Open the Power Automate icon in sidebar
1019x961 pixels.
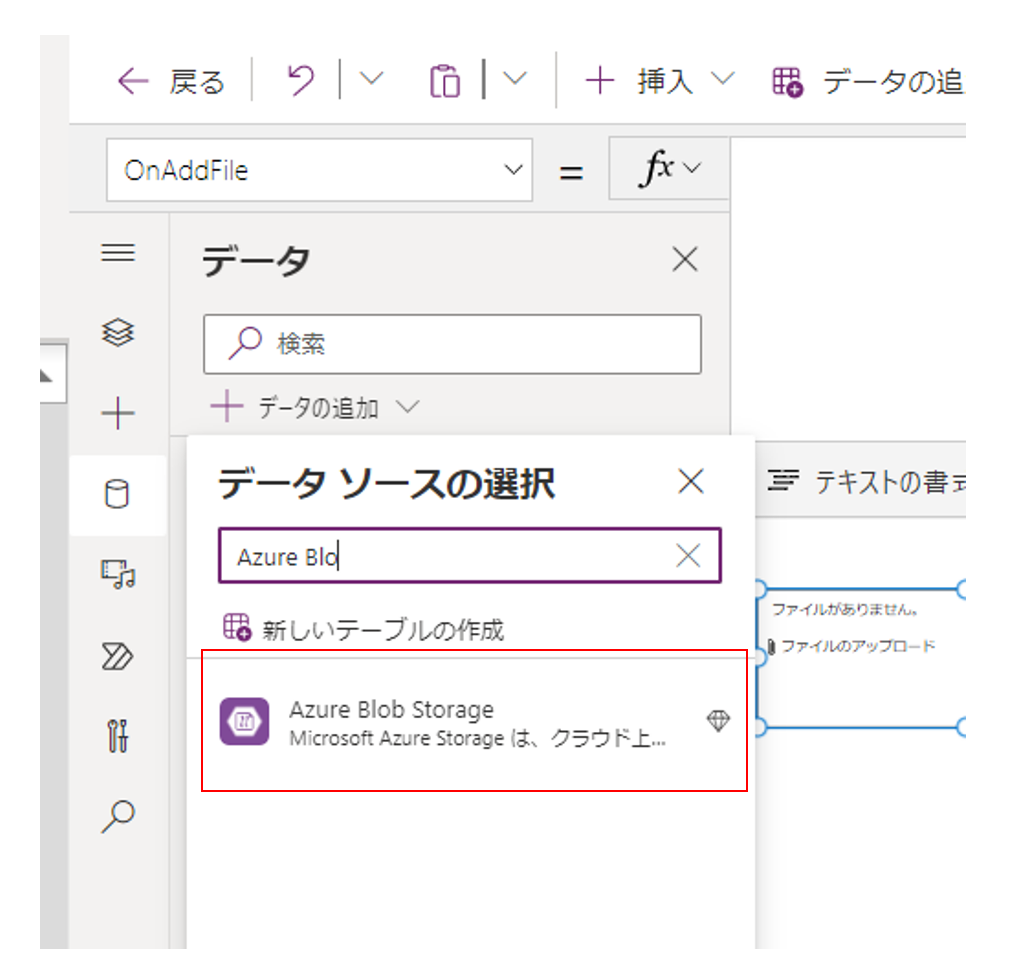click(x=118, y=656)
